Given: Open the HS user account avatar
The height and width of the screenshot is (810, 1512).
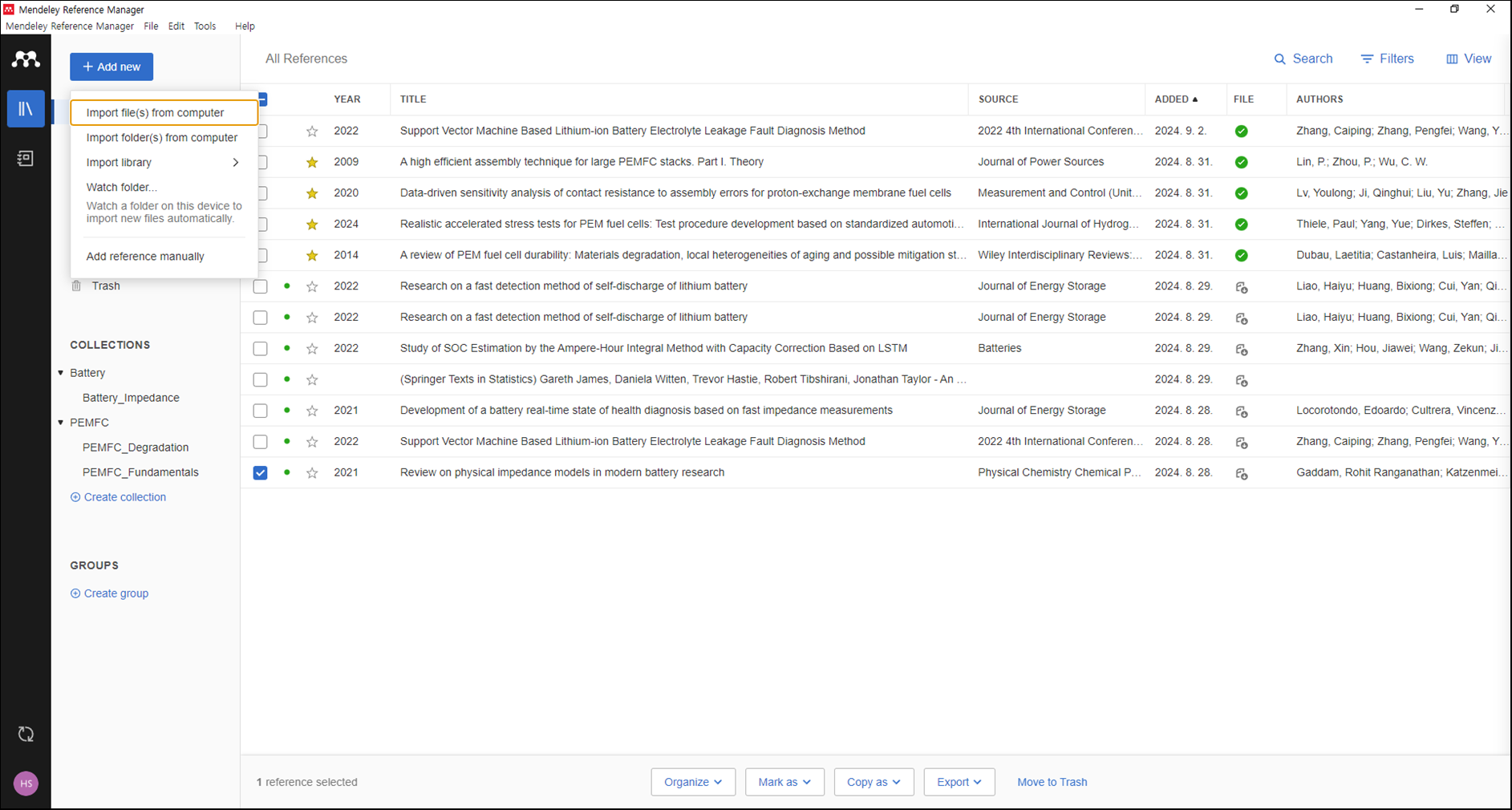Looking at the screenshot, I should [x=26, y=784].
